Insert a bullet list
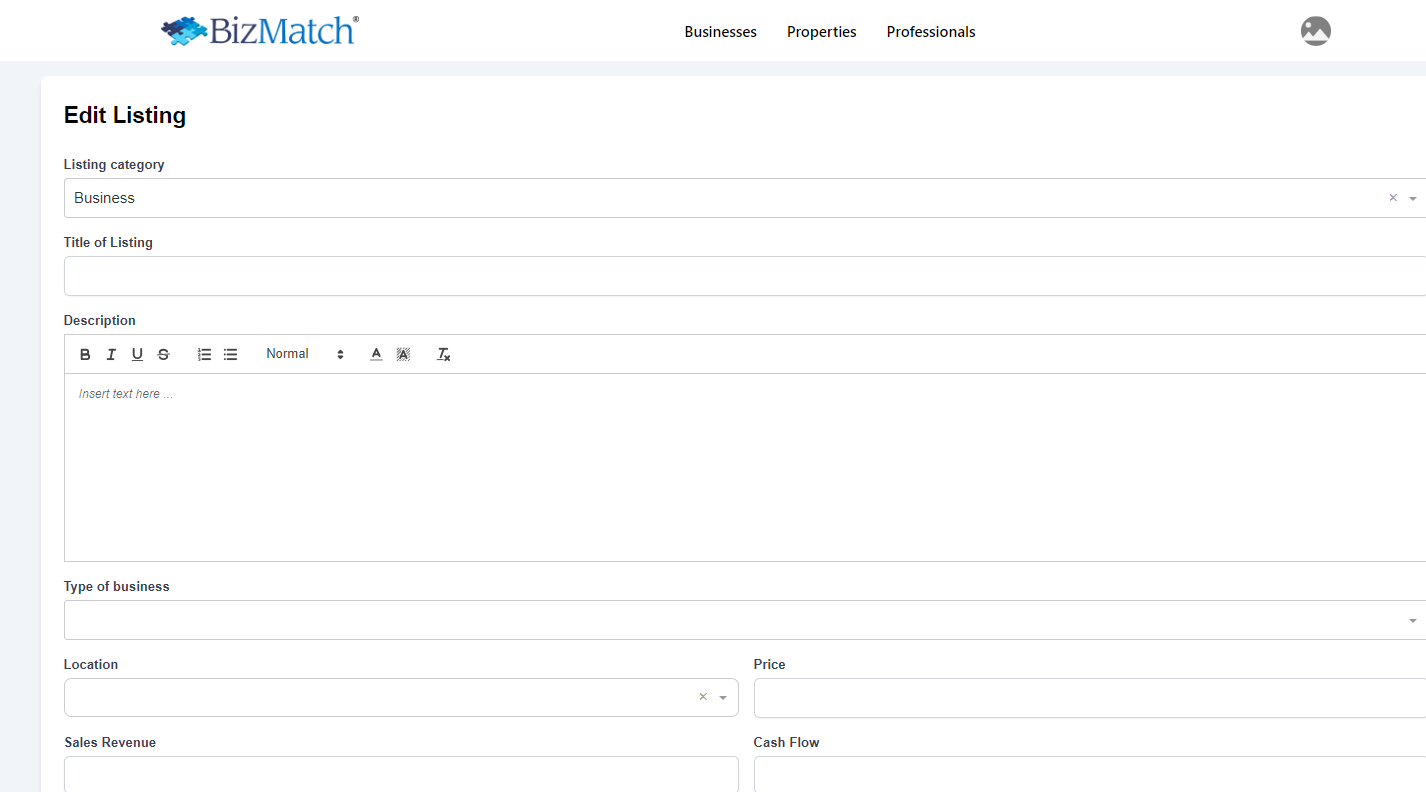1426x792 pixels. [230, 354]
